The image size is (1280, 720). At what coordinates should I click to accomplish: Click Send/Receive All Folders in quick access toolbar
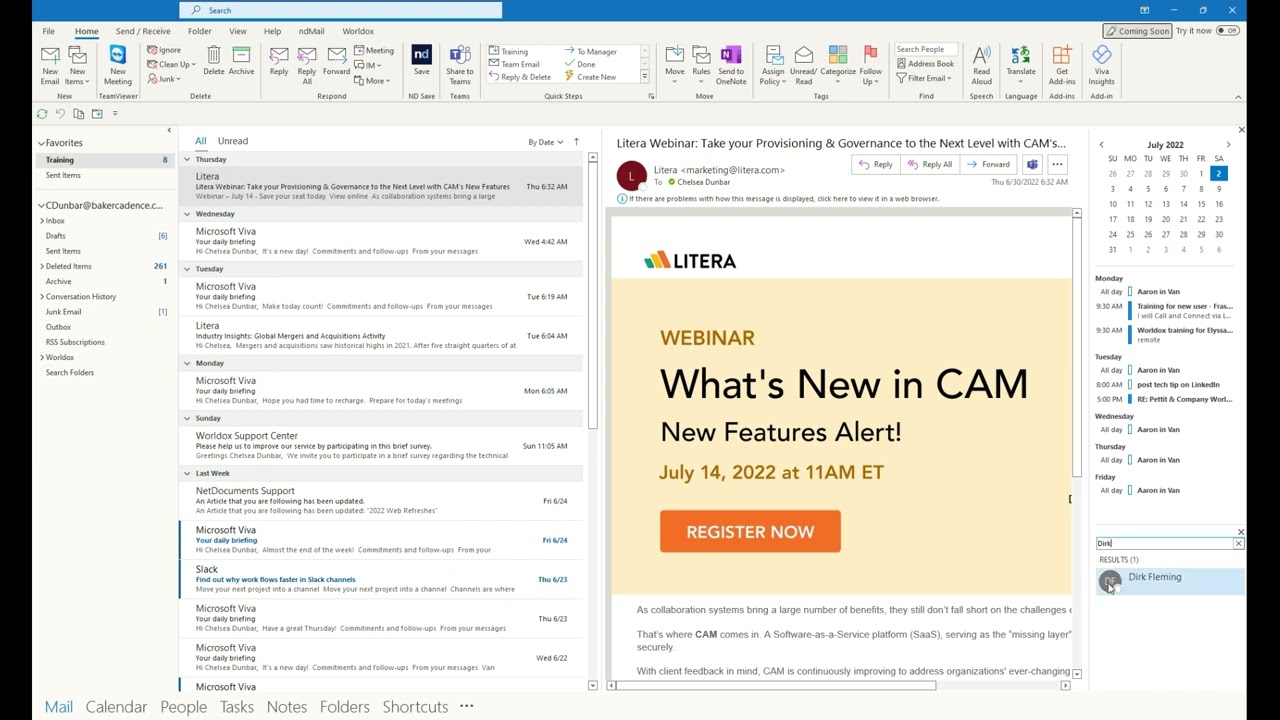click(42, 114)
